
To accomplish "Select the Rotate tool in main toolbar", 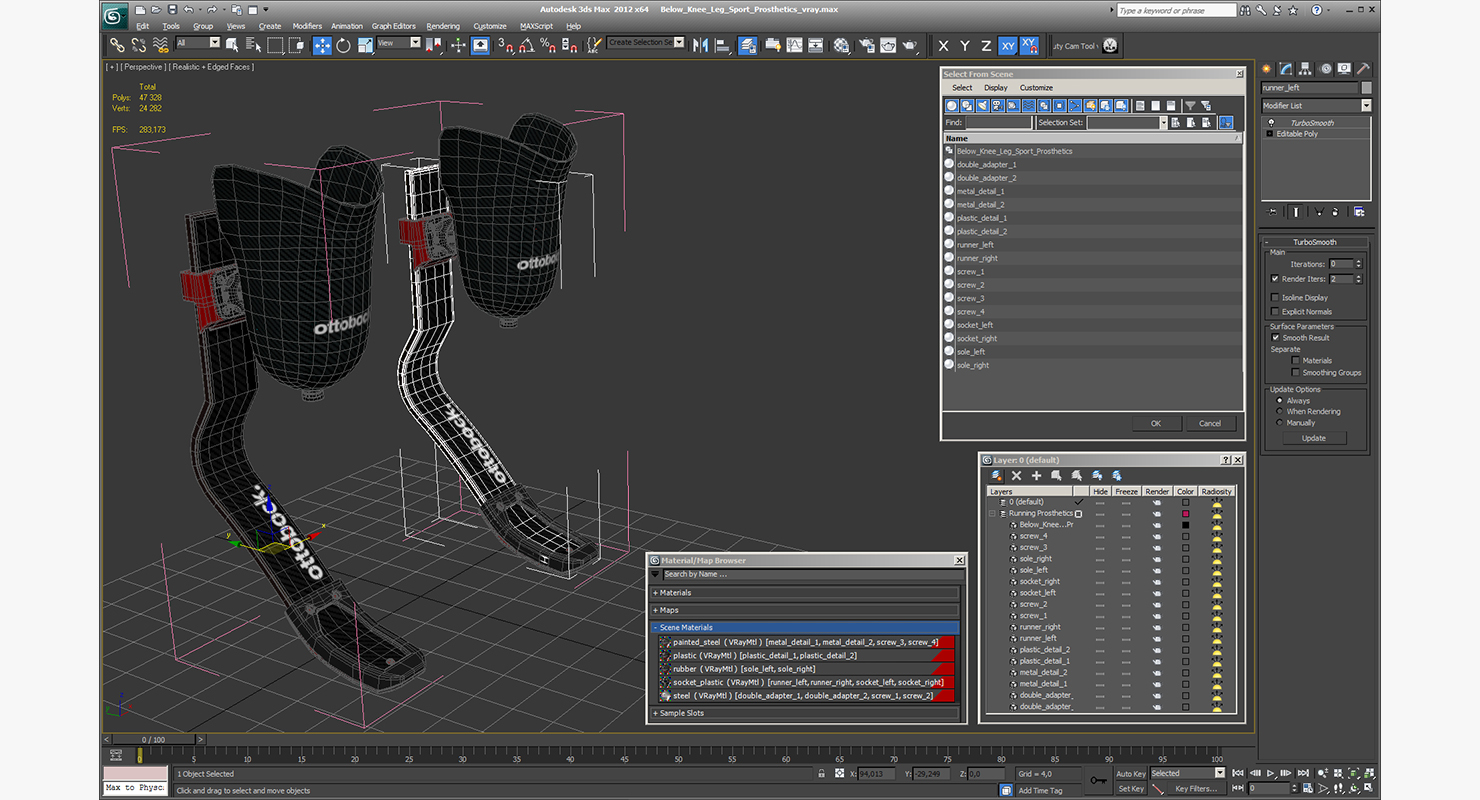I will 343,45.
